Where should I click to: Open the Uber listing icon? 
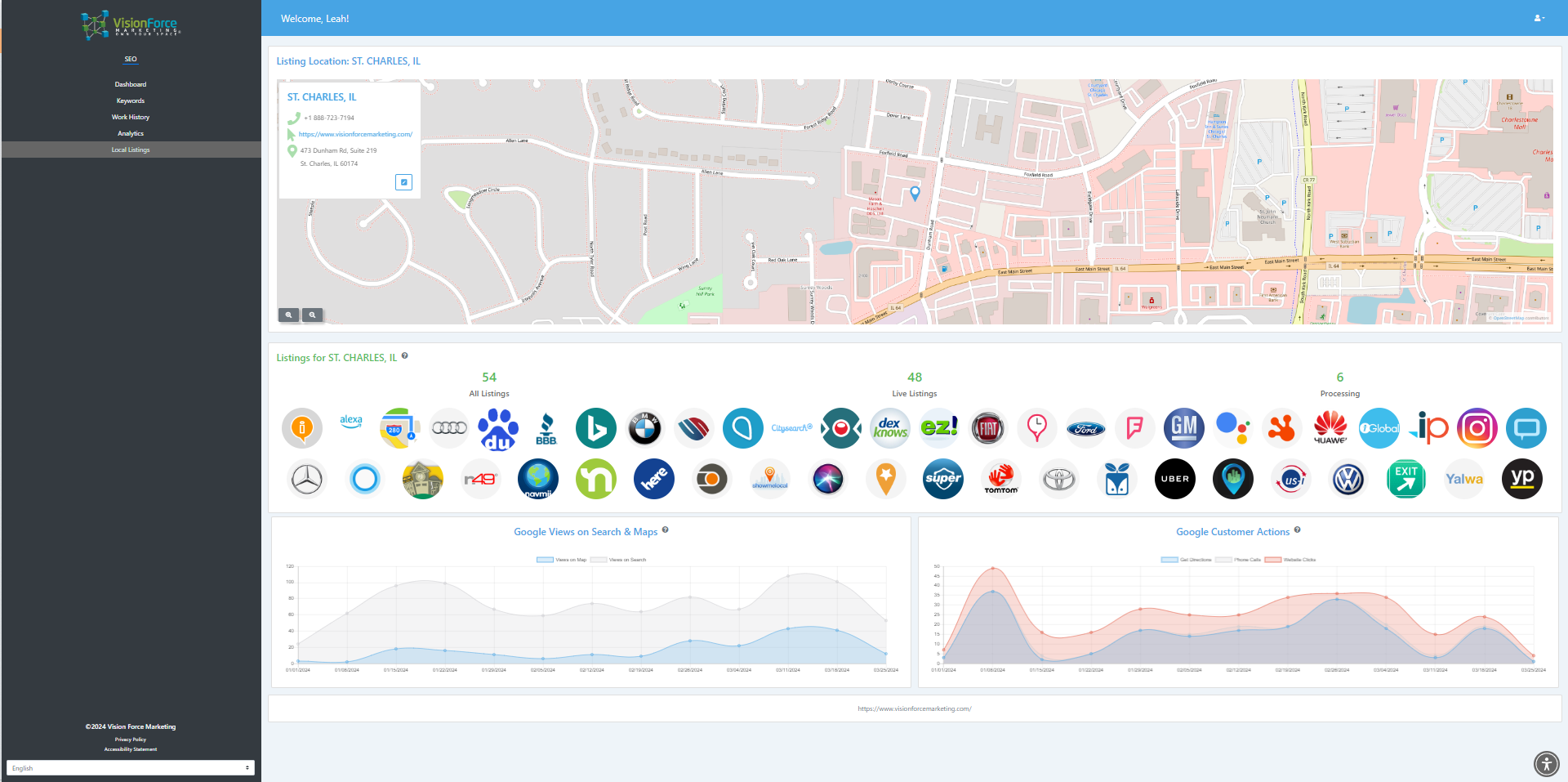pos(1175,479)
